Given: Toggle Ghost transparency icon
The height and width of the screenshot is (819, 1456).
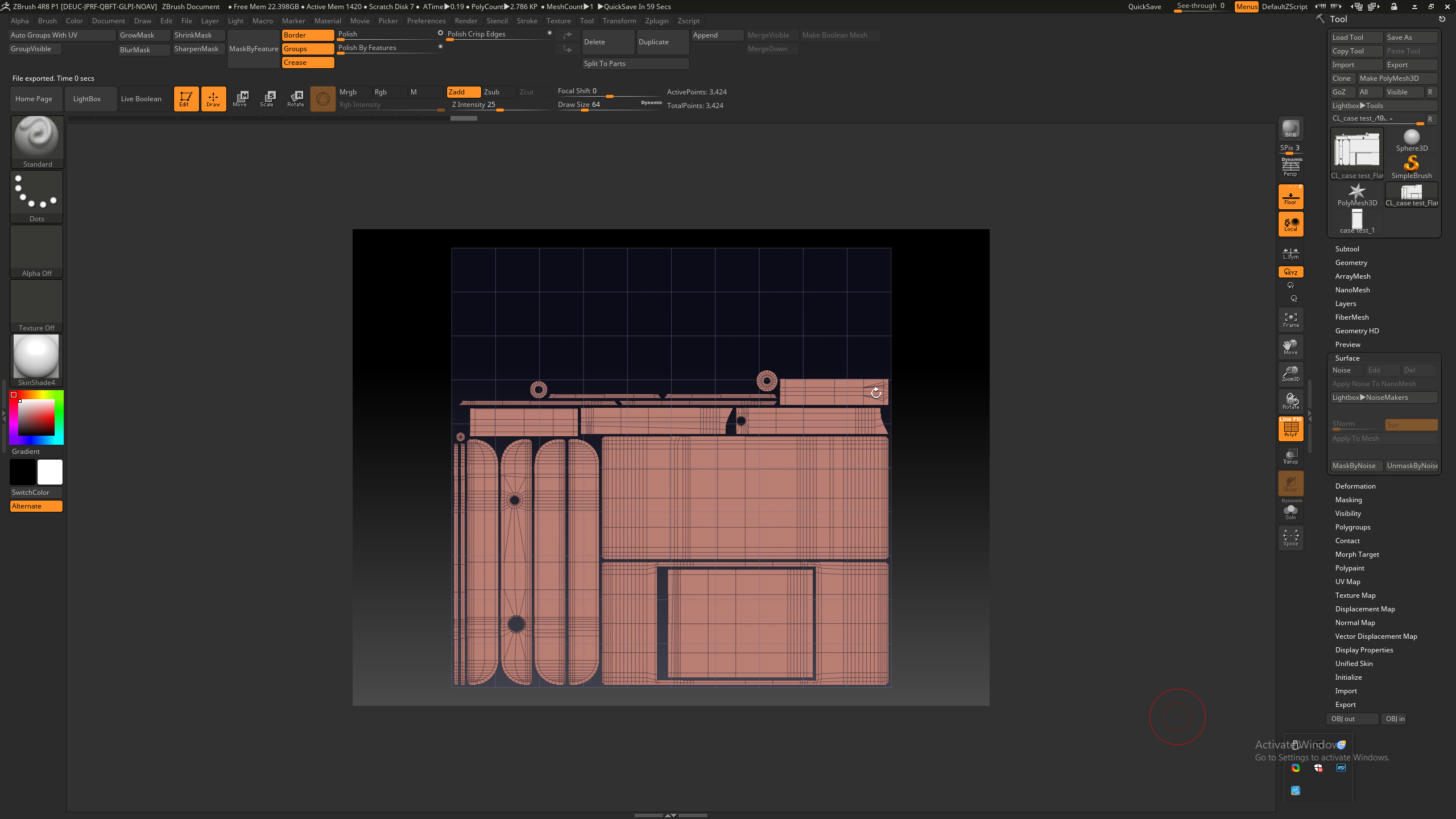Looking at the screenshot, I should (1290, 483).
